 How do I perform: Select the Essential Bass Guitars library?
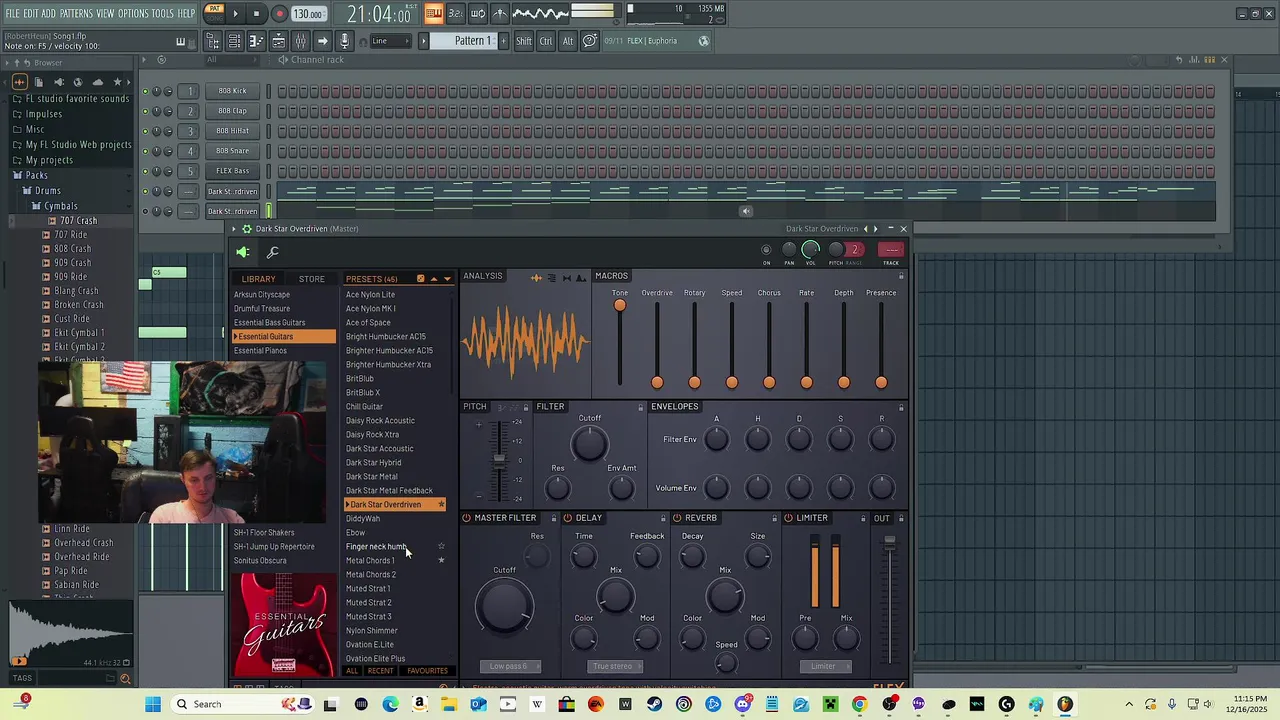coord(270,323)
